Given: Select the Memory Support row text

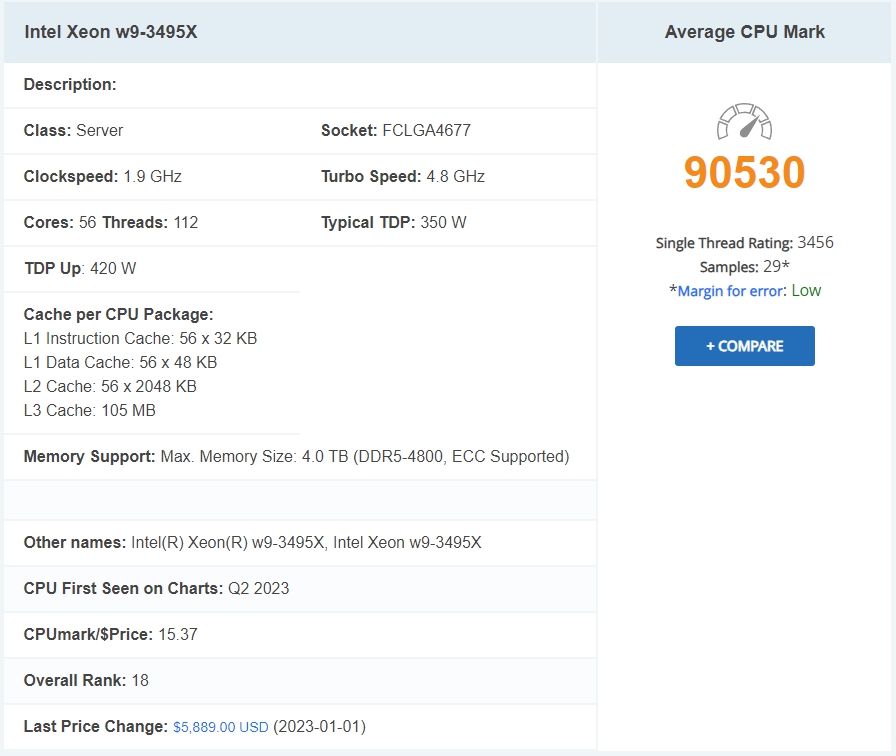Looking at the screenshot, I should click(x=297, y=457).
